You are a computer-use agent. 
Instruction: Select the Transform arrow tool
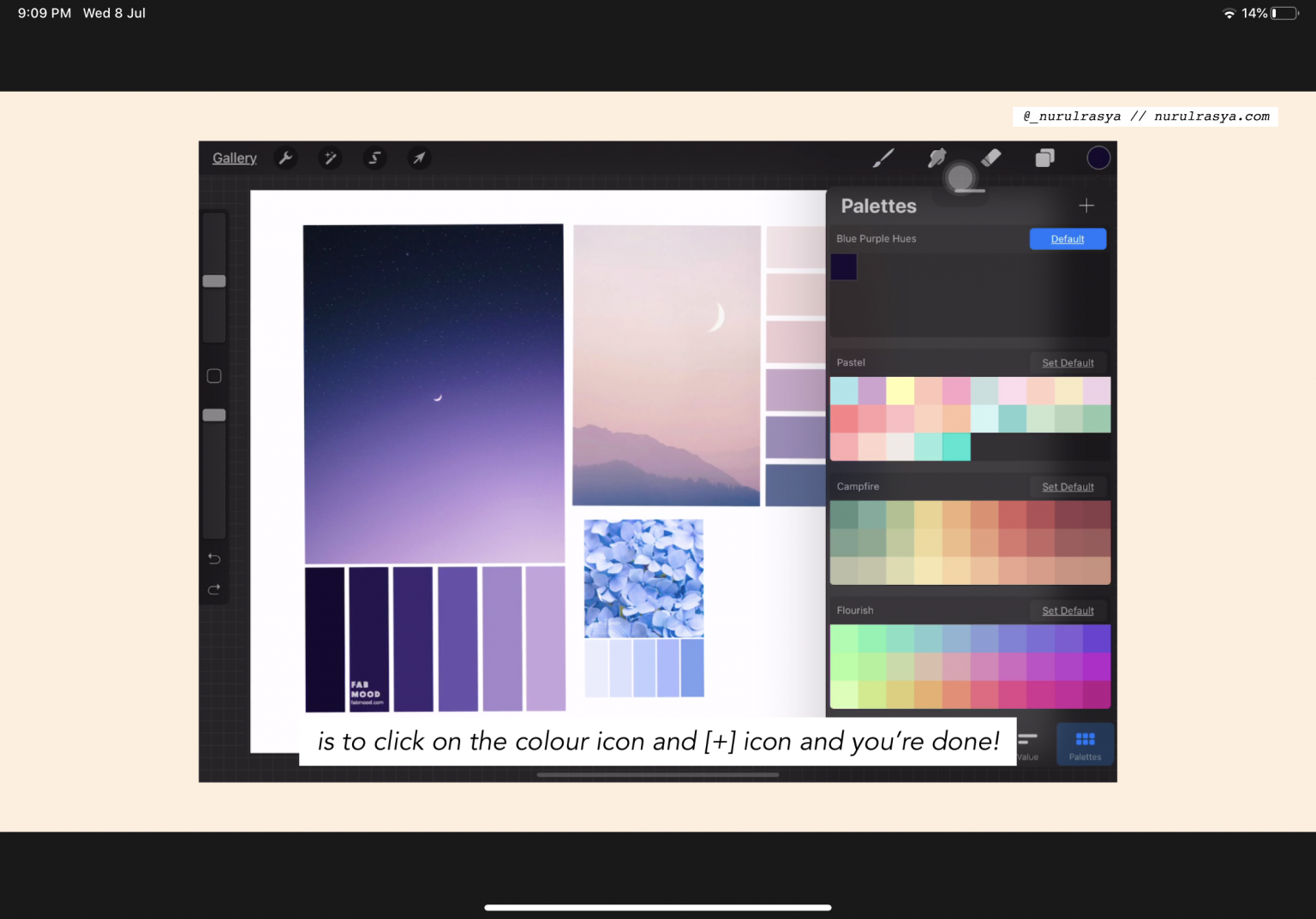pos(419,158)
